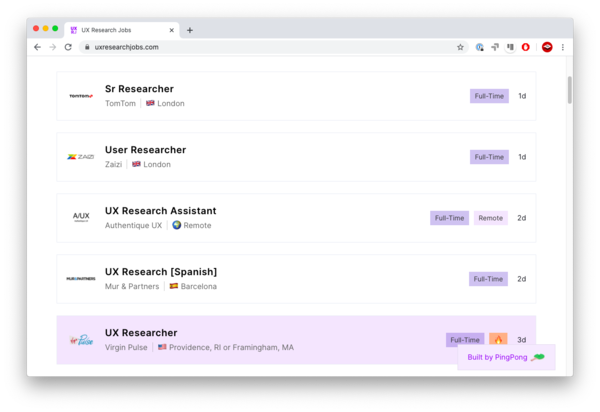Click the TomTom company logo
Screen dimensions: 600x412
pyautogui.click(x=81, y=96)
